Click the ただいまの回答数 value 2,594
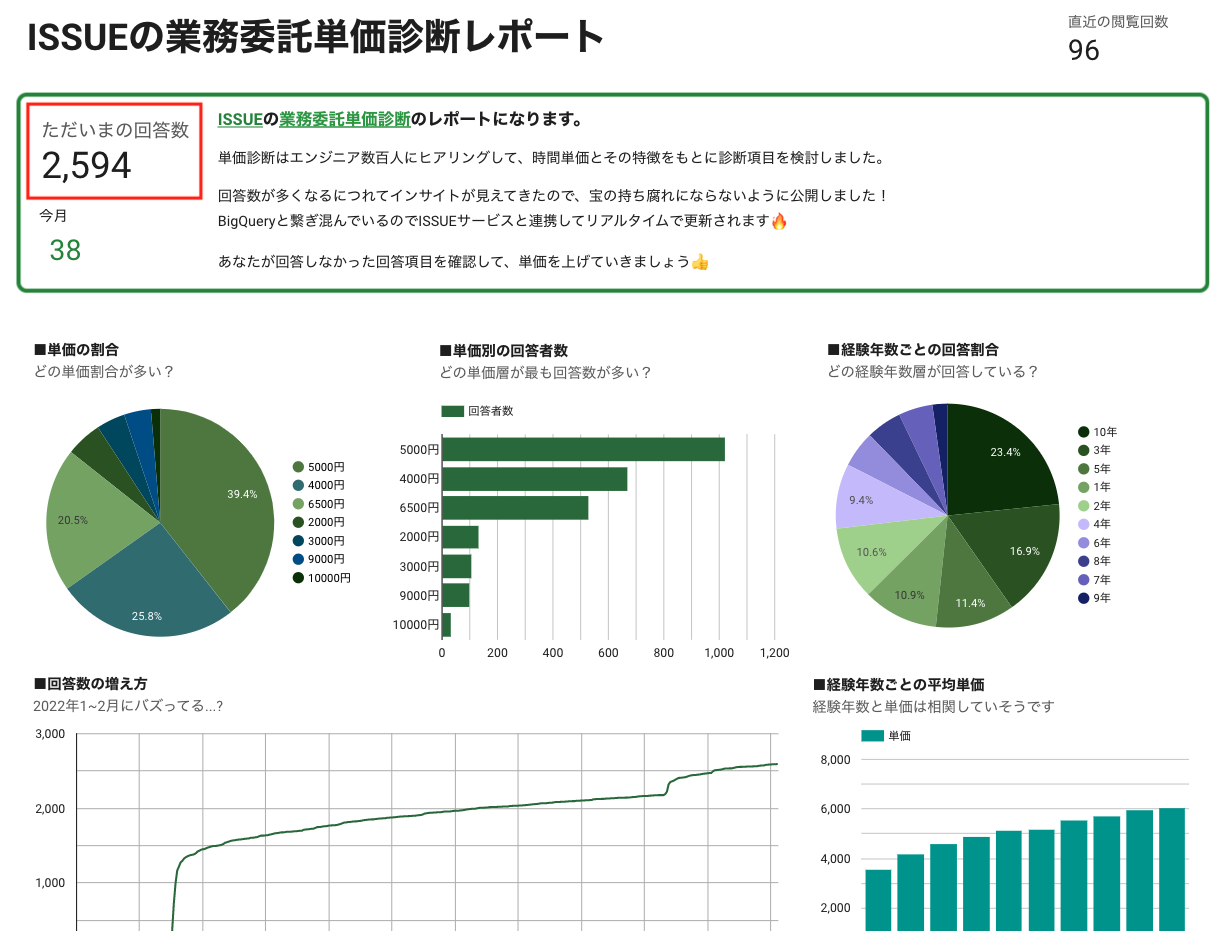1223x931 pixels. click(87, 166)
